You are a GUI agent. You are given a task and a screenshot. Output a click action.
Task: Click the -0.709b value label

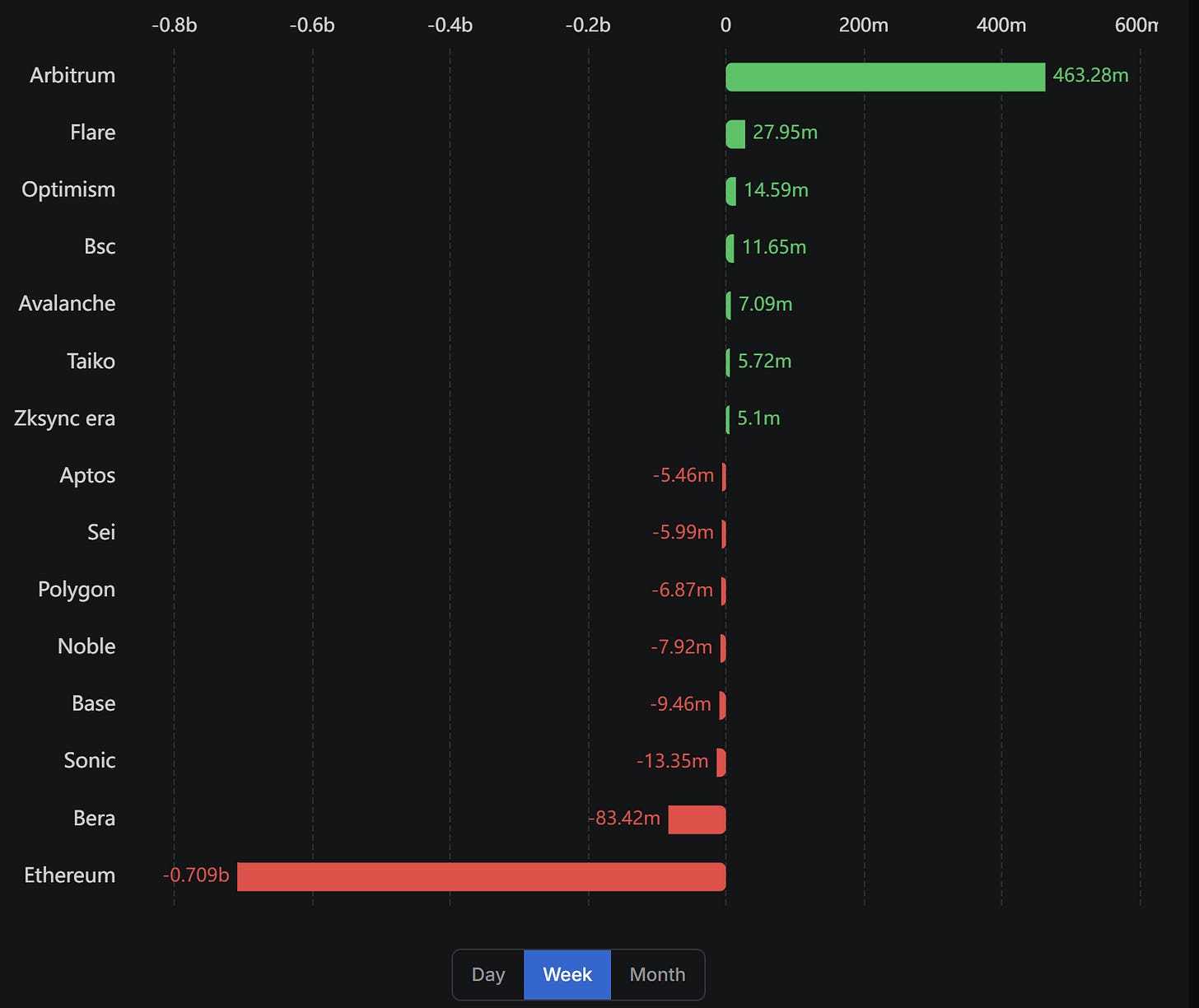196,875
